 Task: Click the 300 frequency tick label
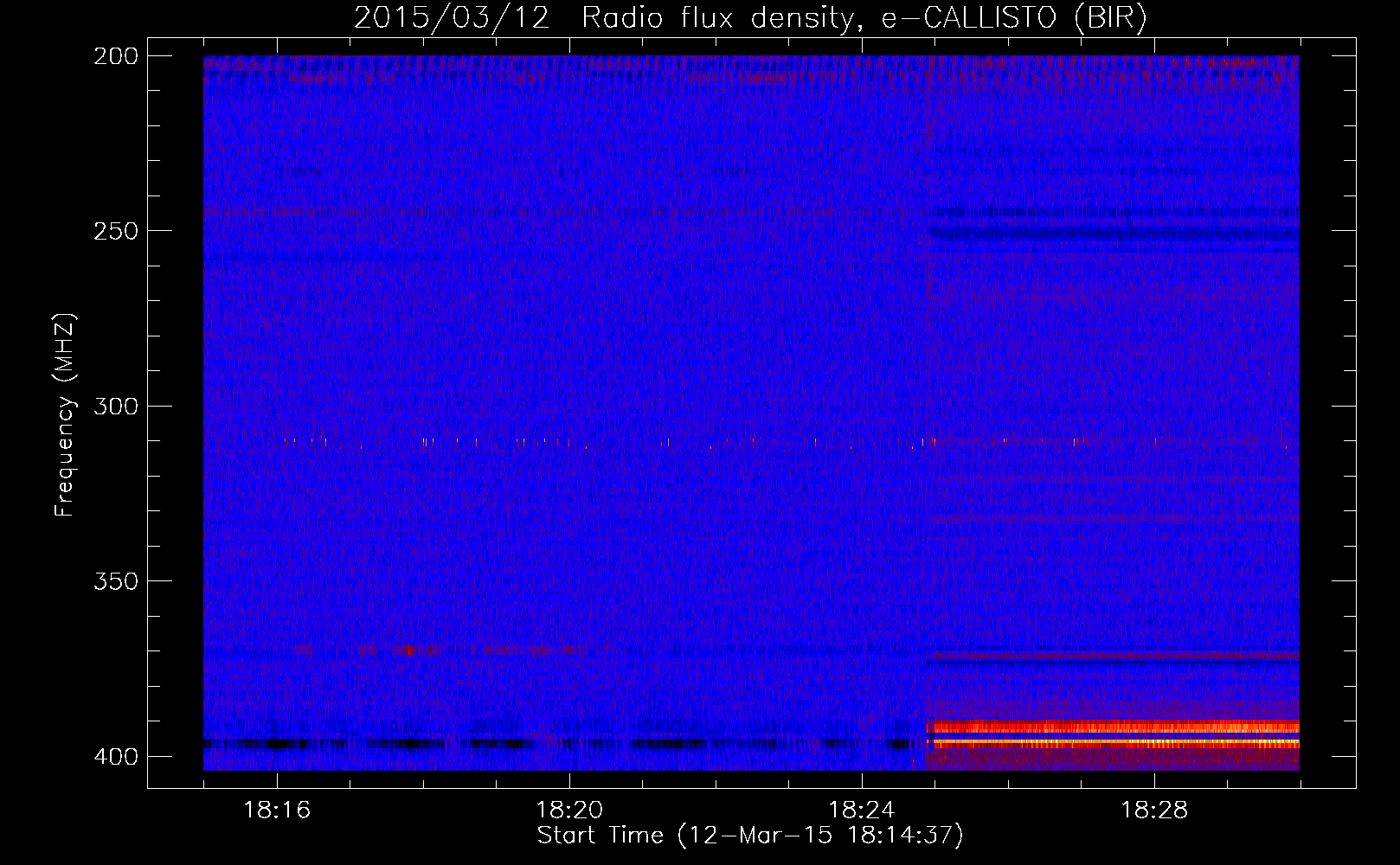pos(115,406)
